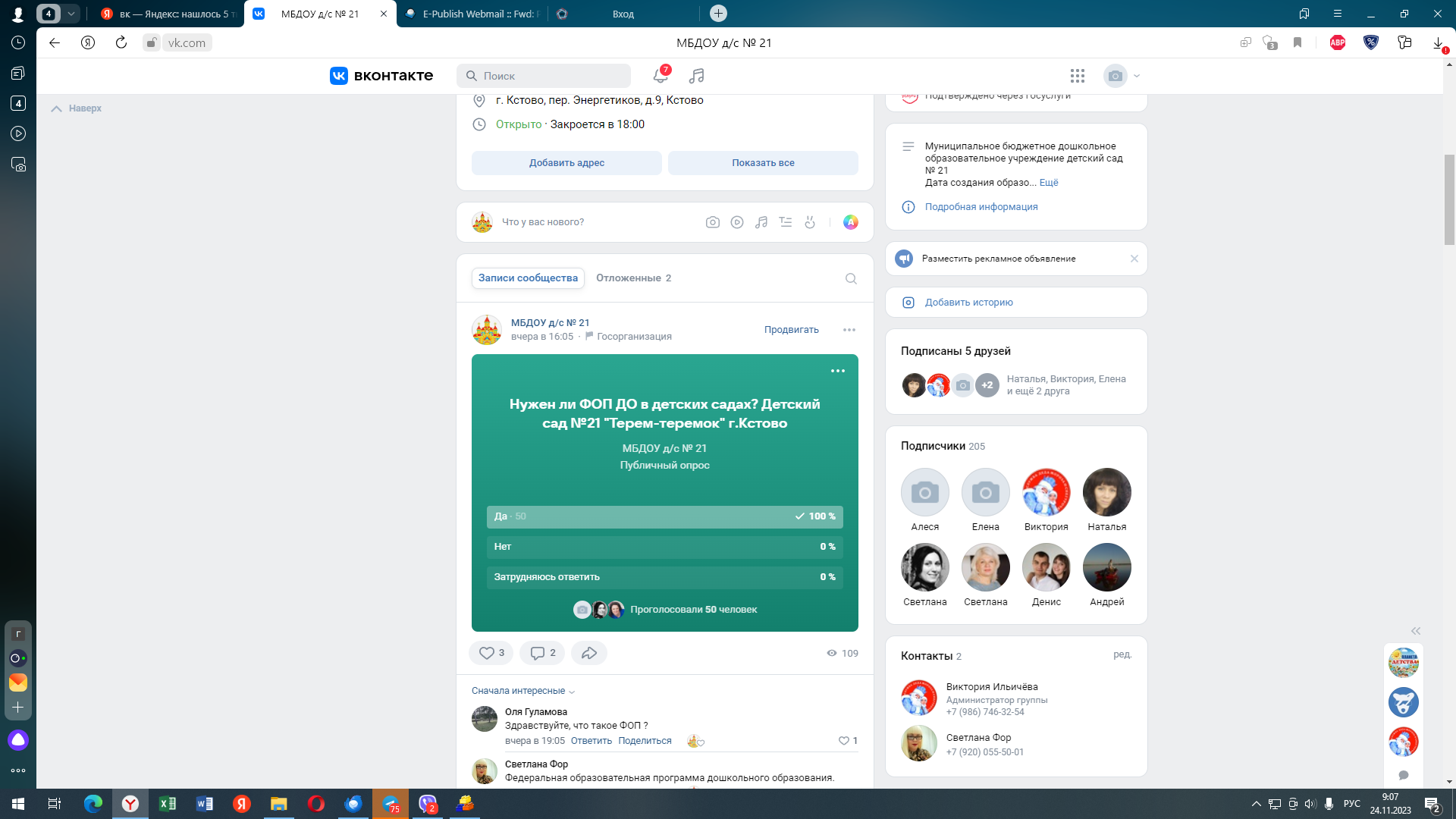The width and height of the screenshot is (1456, 819).
Task: Click 'Наверх' to return to top
Action: [77, 108]
